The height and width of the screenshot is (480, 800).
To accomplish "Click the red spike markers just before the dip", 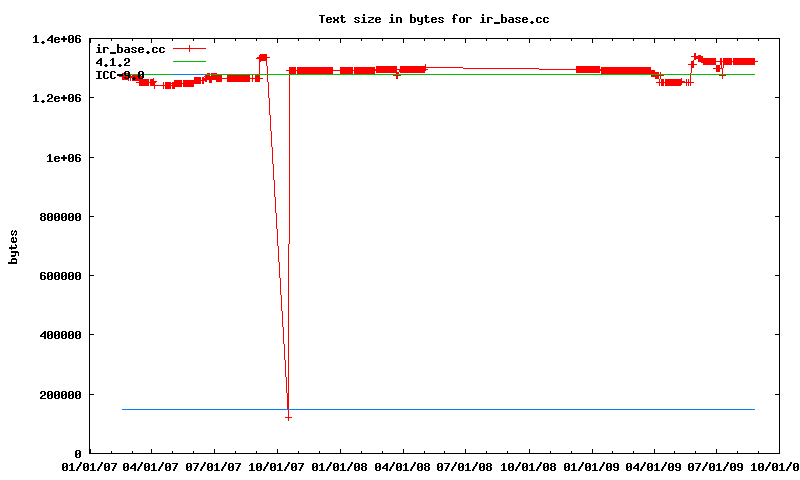I will pos(263,57).
